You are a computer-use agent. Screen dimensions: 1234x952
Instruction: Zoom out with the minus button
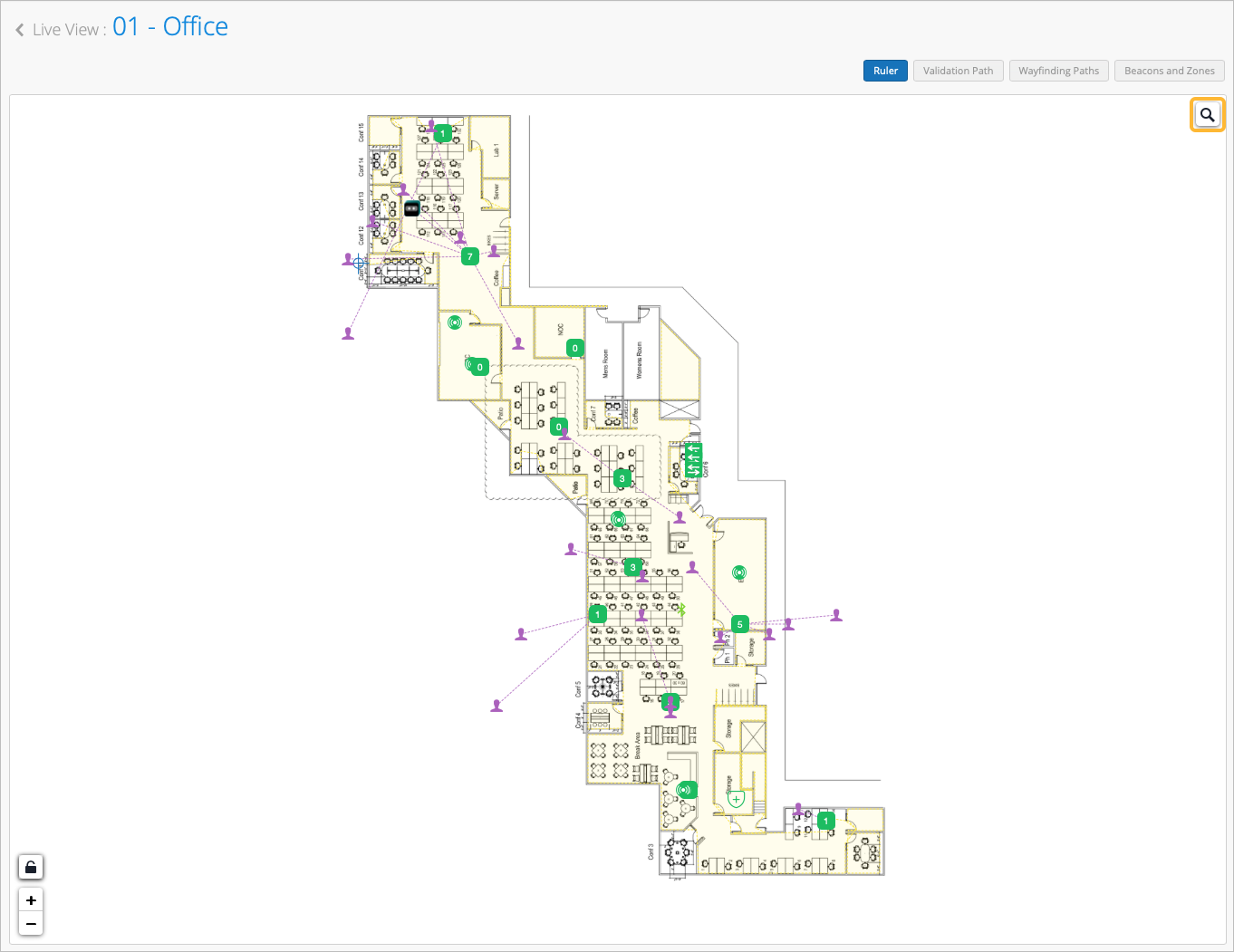click(x=31, y=924)
